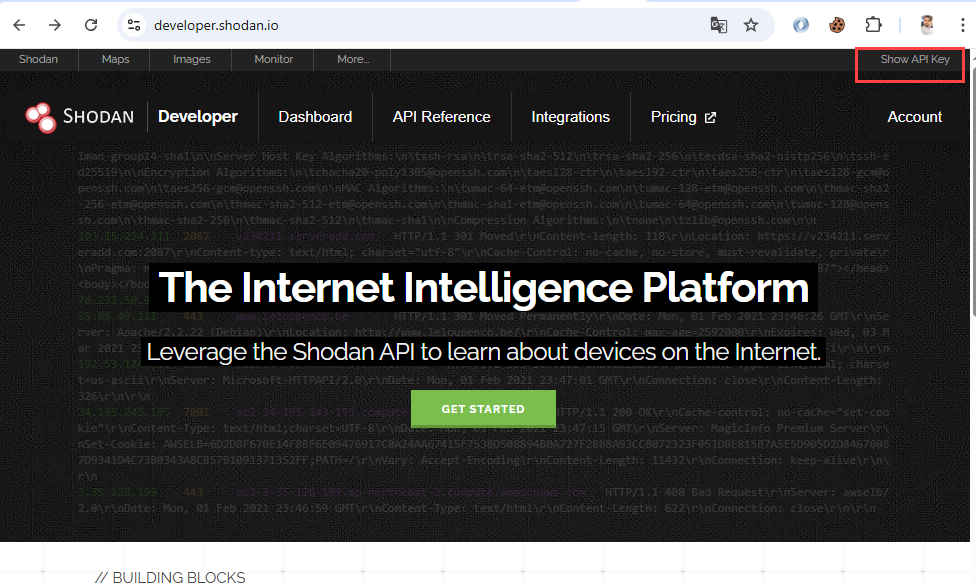Go back with the browser back arrow
This screenshot has width=976, height=584.
tap(19, 25)
